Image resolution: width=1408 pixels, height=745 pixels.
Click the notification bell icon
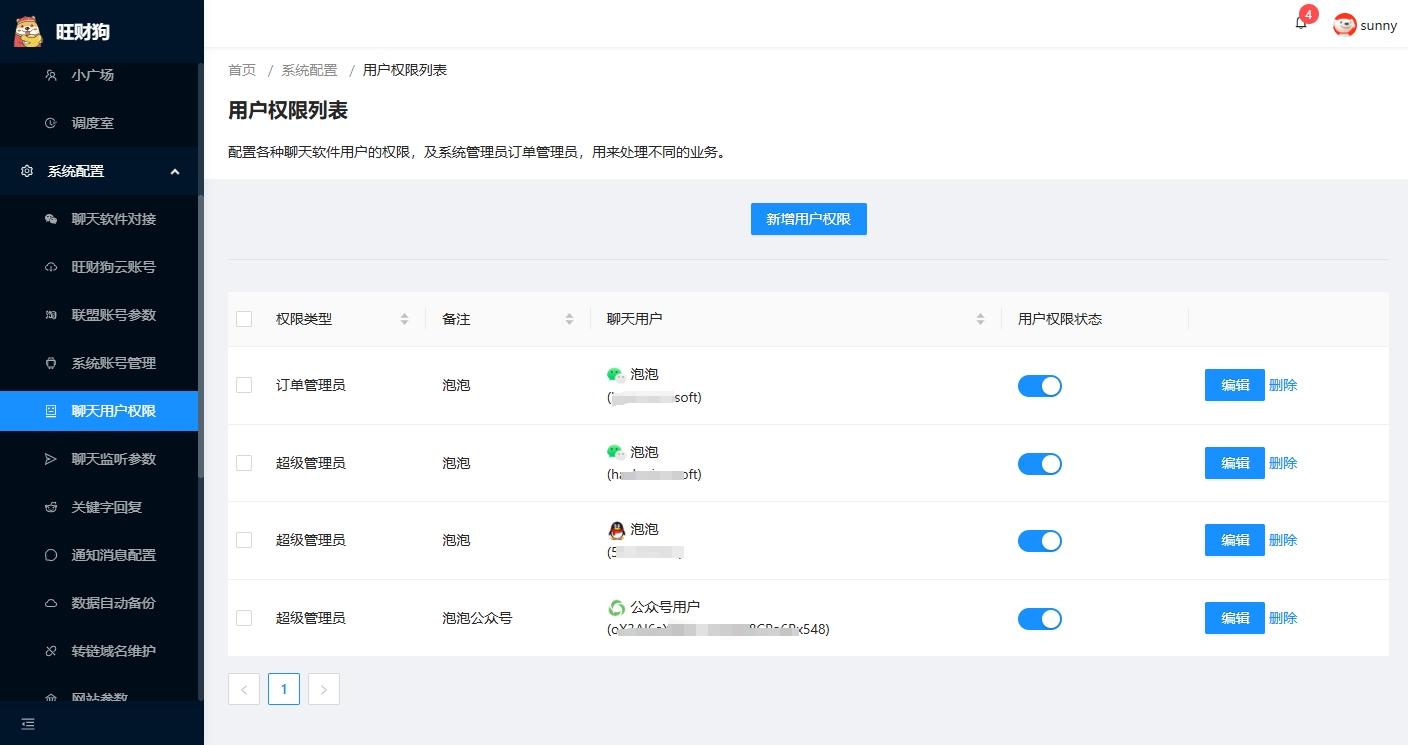click(1300, 24)
